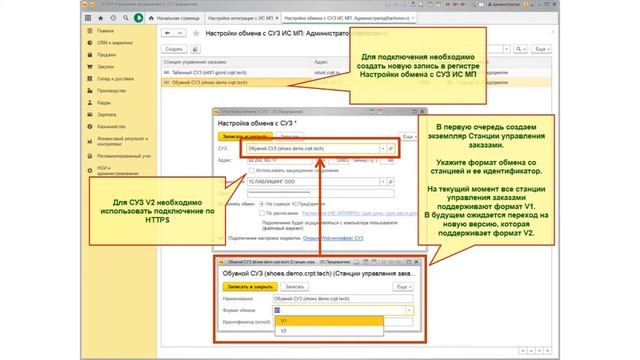640x360 pixels.
Task: Open the Закупки section
Action: pyautogui.click(x=105, y=67)
